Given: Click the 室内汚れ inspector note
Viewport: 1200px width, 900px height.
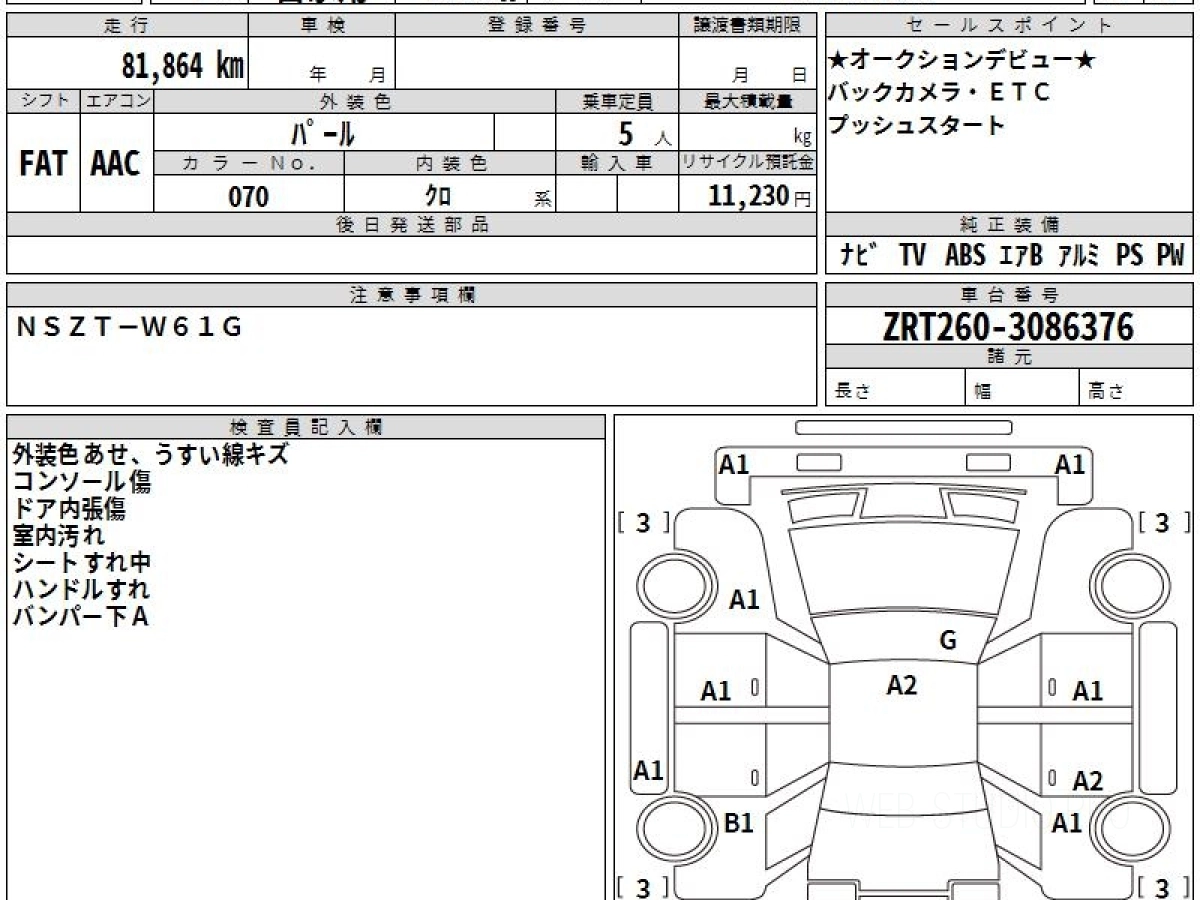Looking at the screenshot, I should 58,536.
